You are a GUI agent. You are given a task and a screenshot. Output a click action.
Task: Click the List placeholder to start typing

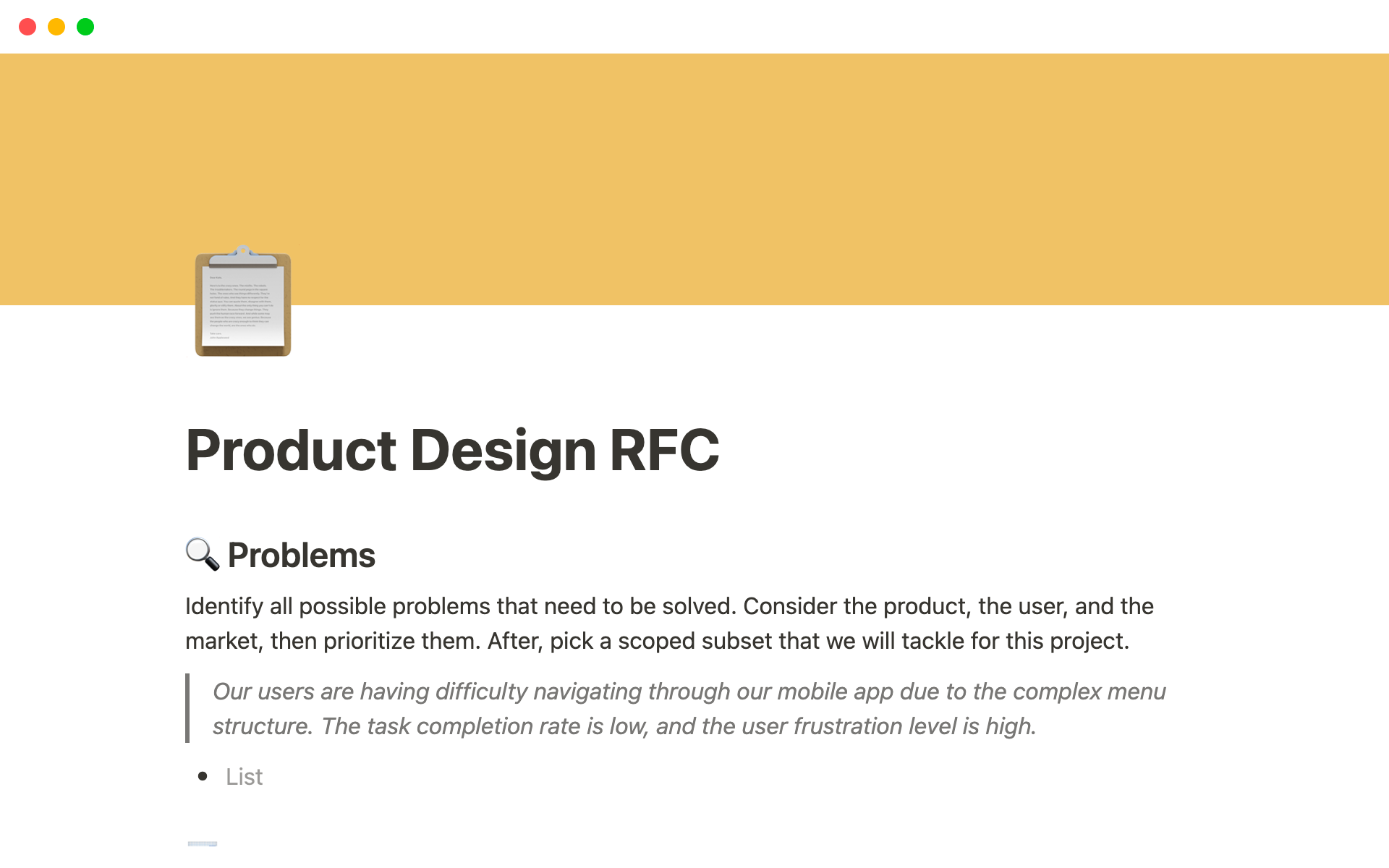(x=244, y=776)
